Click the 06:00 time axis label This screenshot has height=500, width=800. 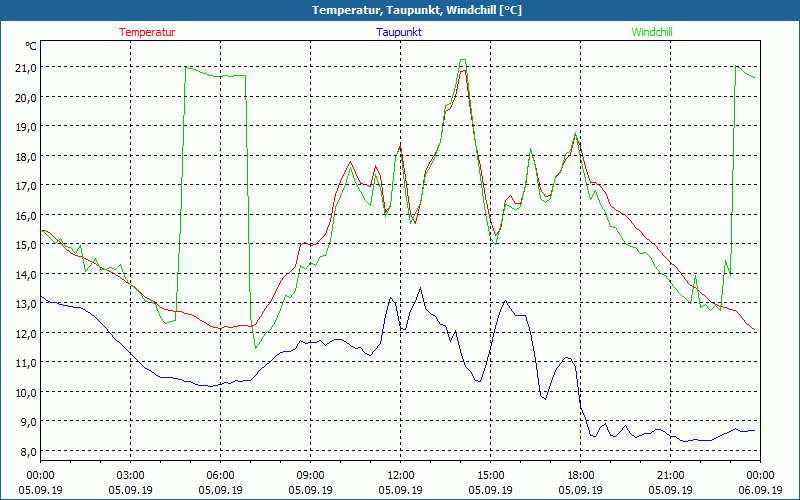click(220, 476)
